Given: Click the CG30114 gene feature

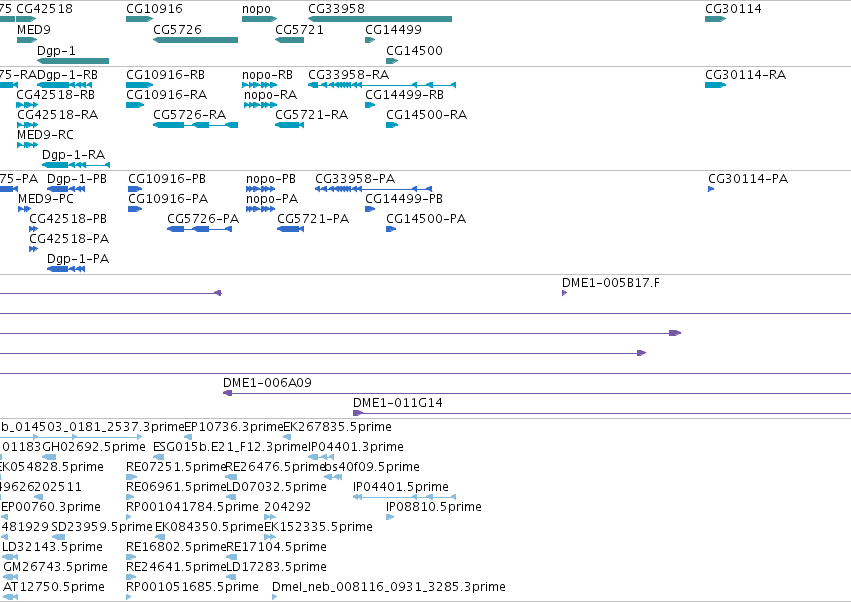Looking at the screenshot, I should click(715, 19).
